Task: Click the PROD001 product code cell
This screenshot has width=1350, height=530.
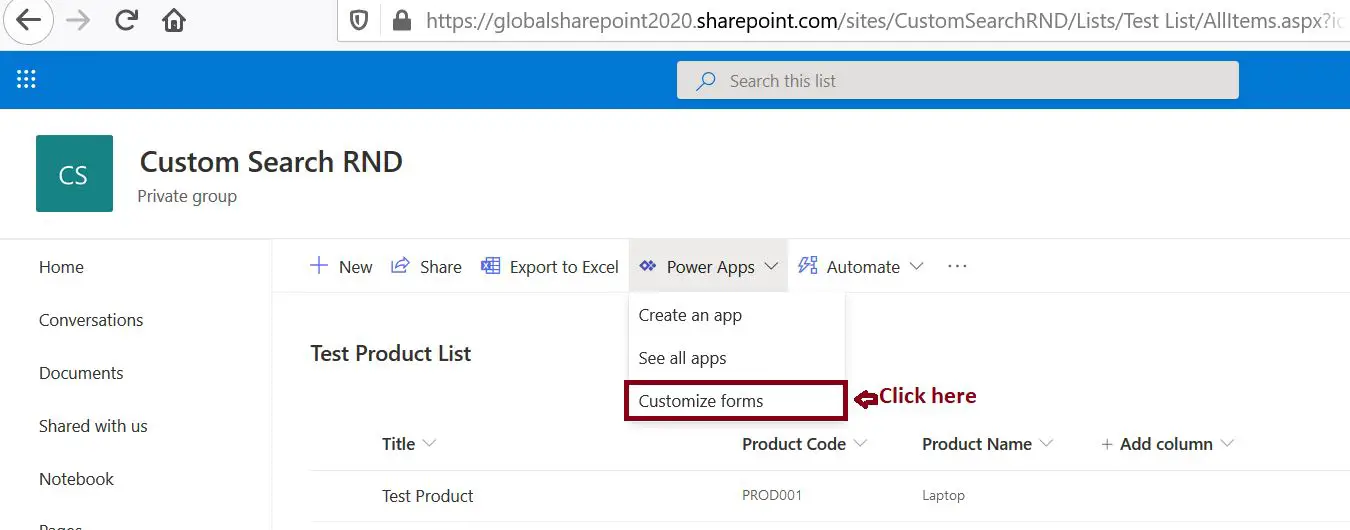Action: coord(772,496)
